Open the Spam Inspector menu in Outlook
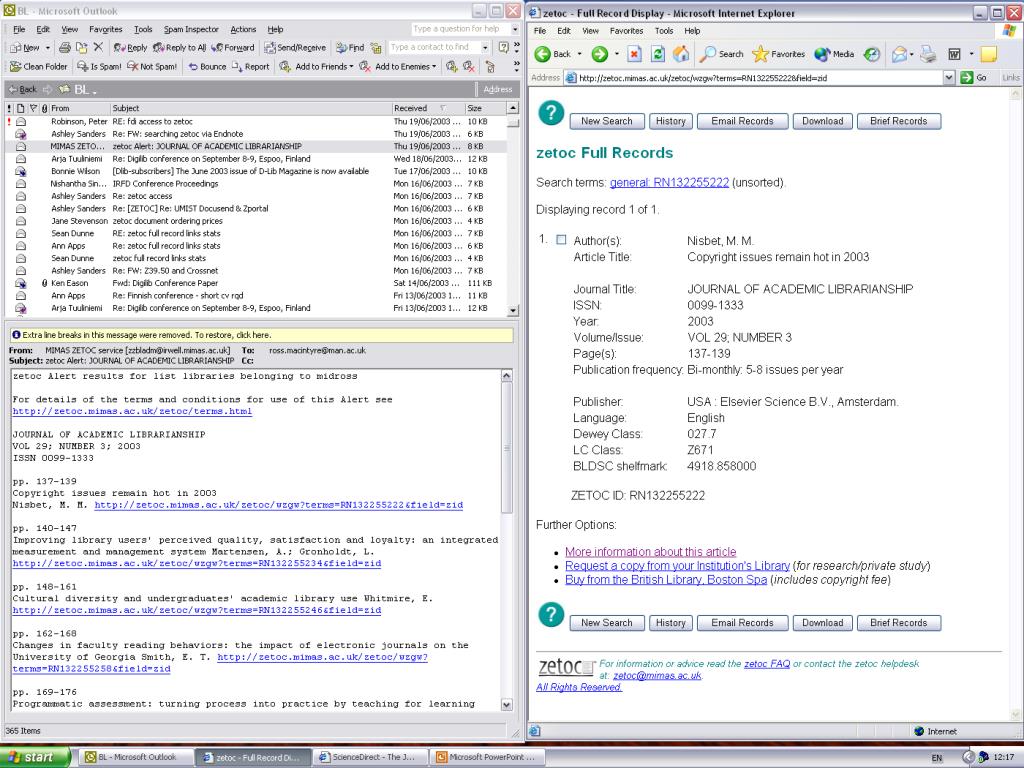This screenshot has height=768, width=1024. (191, 29)
